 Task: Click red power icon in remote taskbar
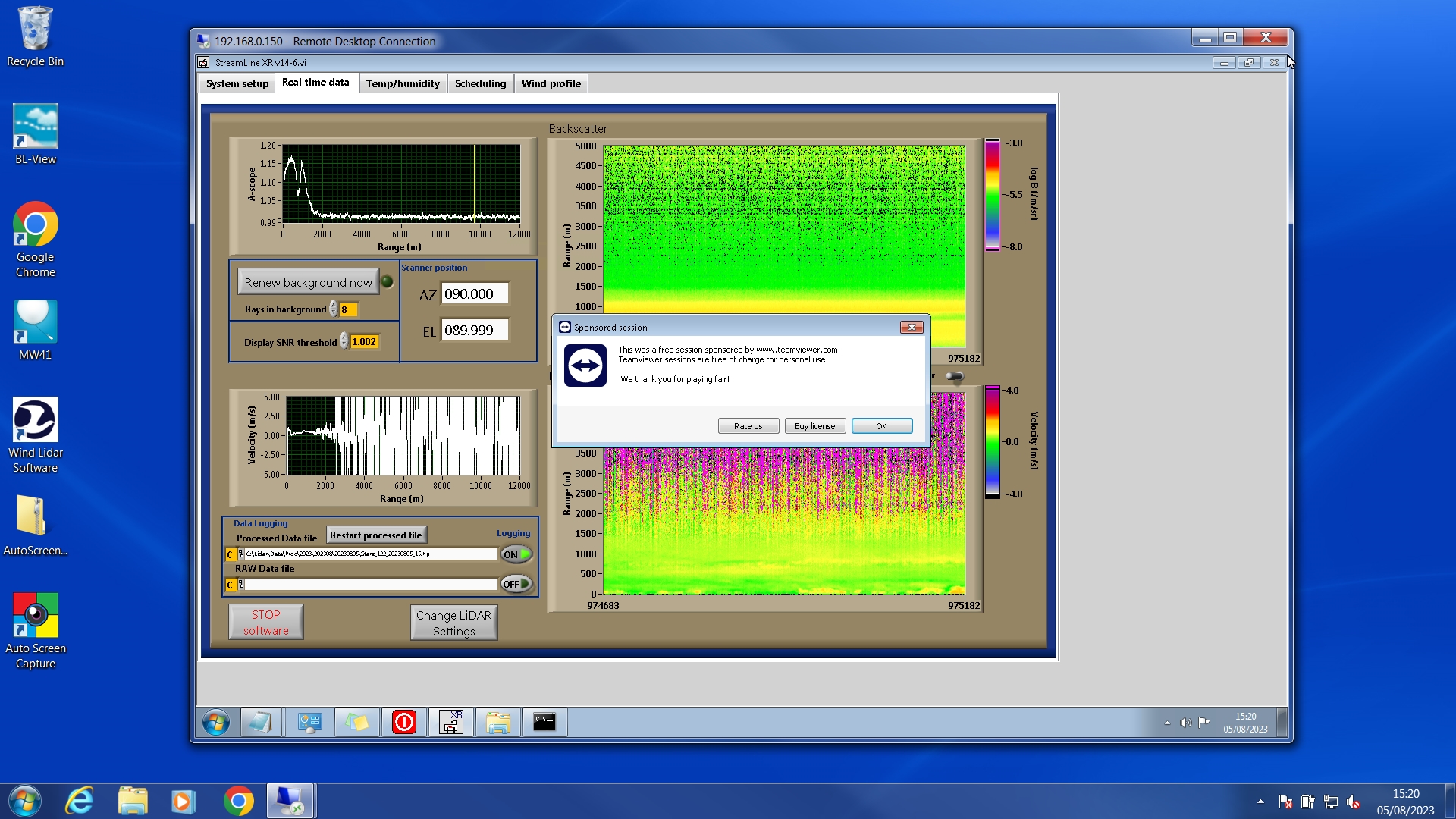403,722
